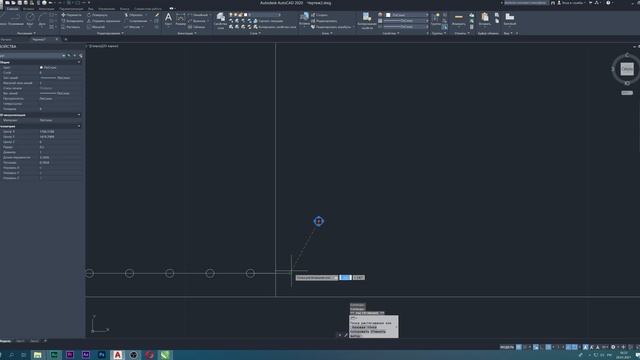This screenshot has height=360, width=640.
Task: Collapse the Геометрия section in Properties palette
Action: click(x=79, y=126)
